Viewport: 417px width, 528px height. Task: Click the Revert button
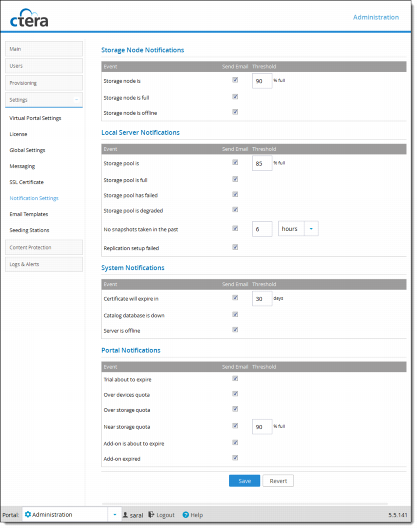[278, 481]
